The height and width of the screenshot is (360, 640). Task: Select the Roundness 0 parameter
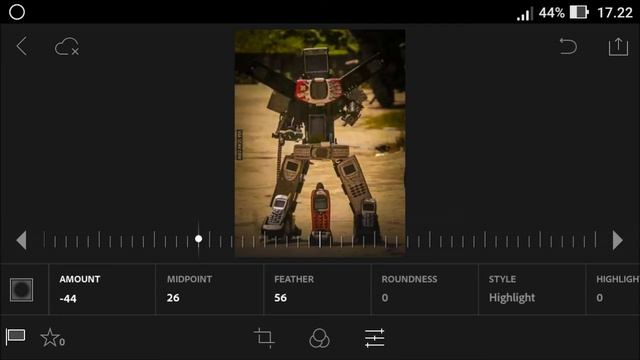coord(424,289)
